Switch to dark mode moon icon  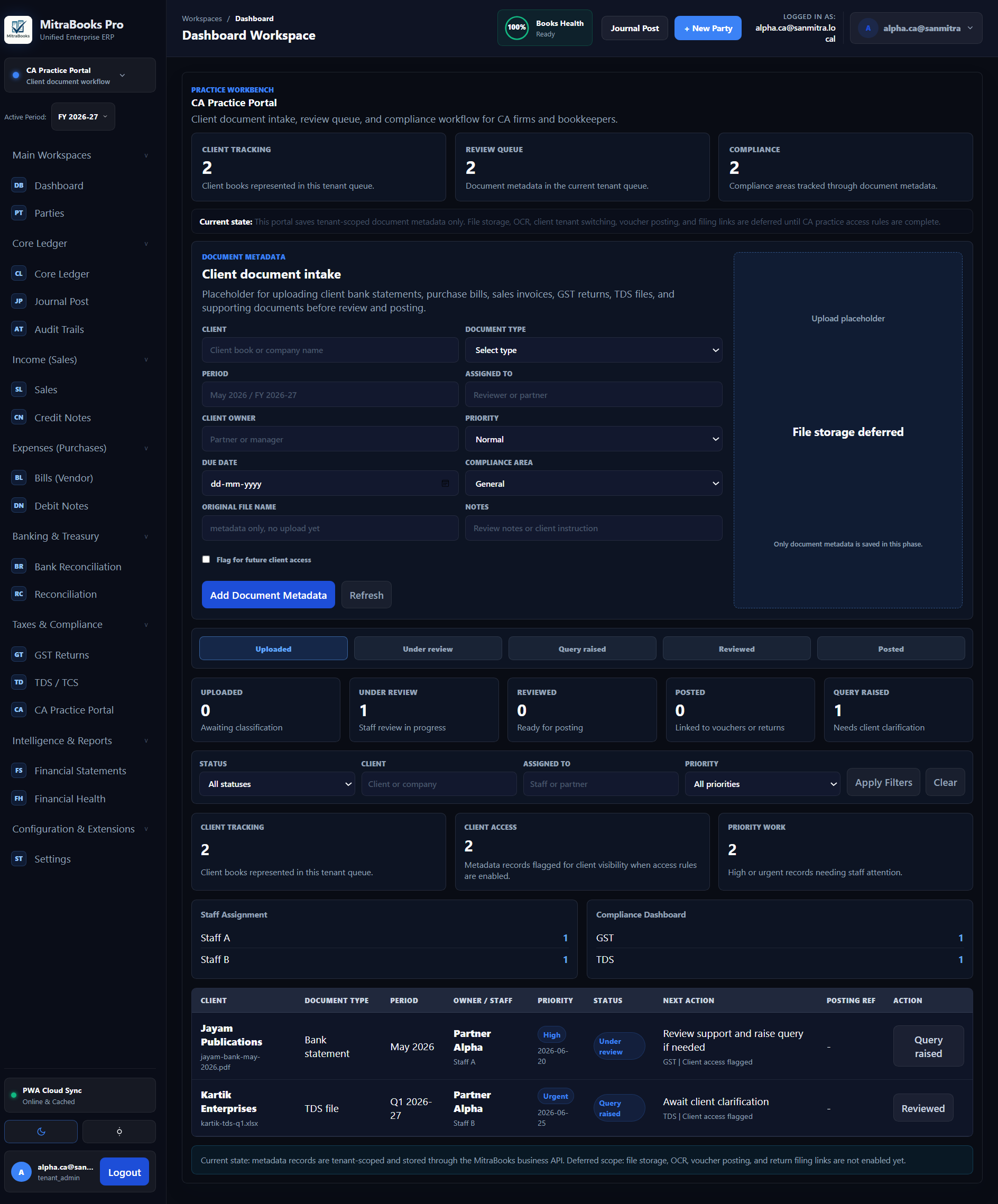41,1132
